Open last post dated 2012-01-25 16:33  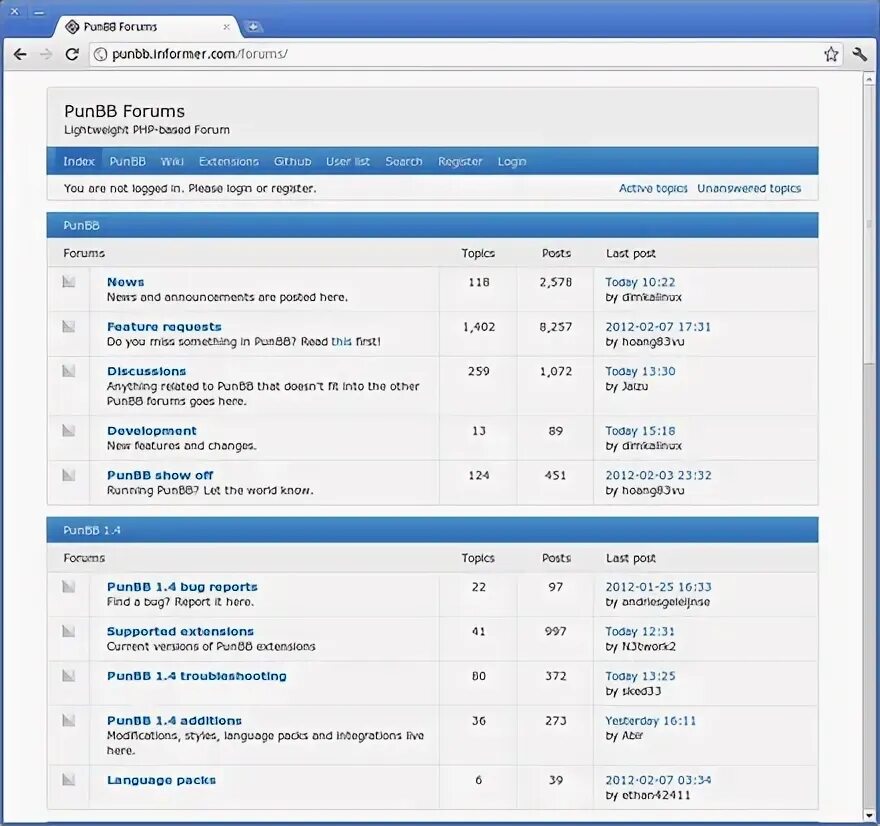[x=658, y=587]
